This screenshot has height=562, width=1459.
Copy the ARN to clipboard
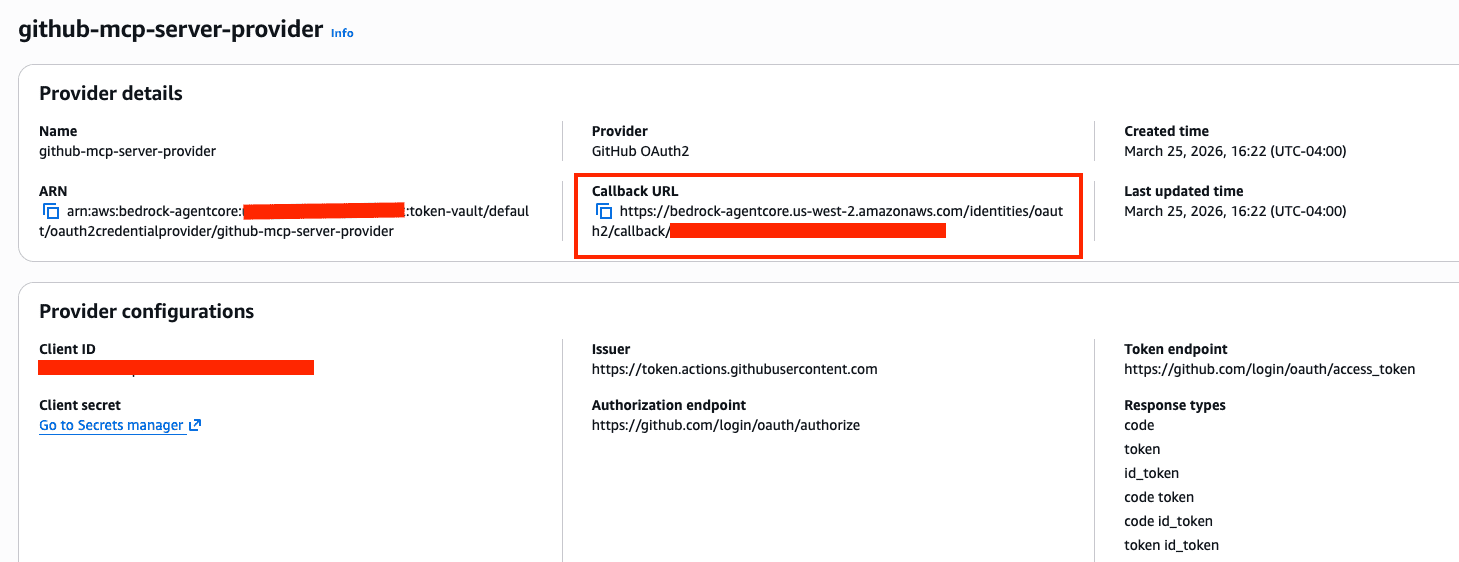[x=51, y=211]
